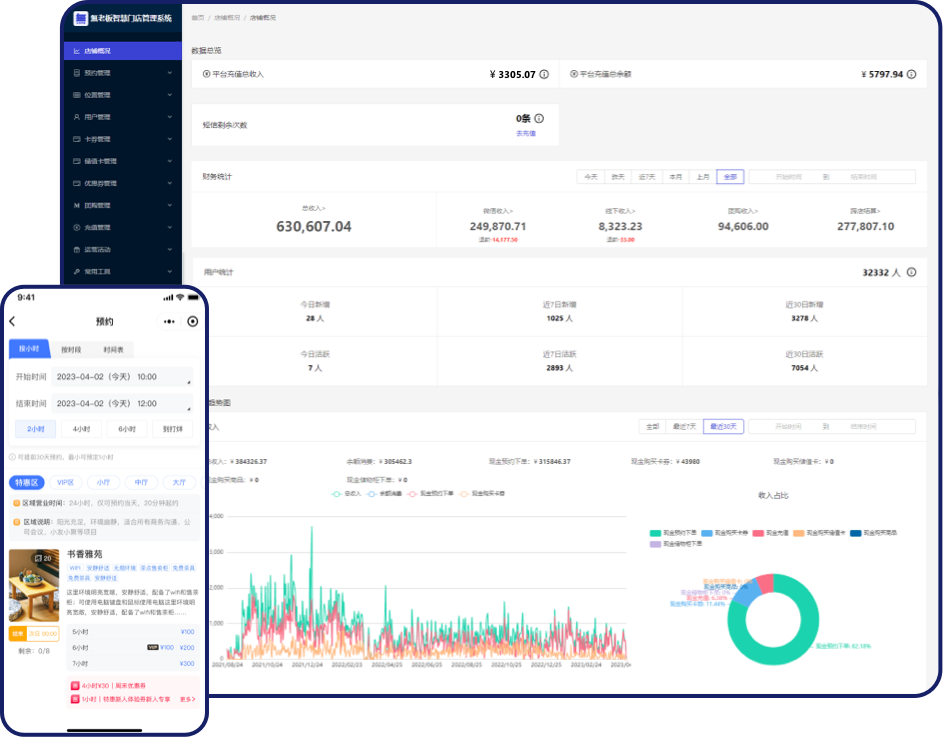Select the VIP区 area tab
Image resolution: width=944 pixels, height=738 pixels.
pyautogui.click(x=65, y=482)
